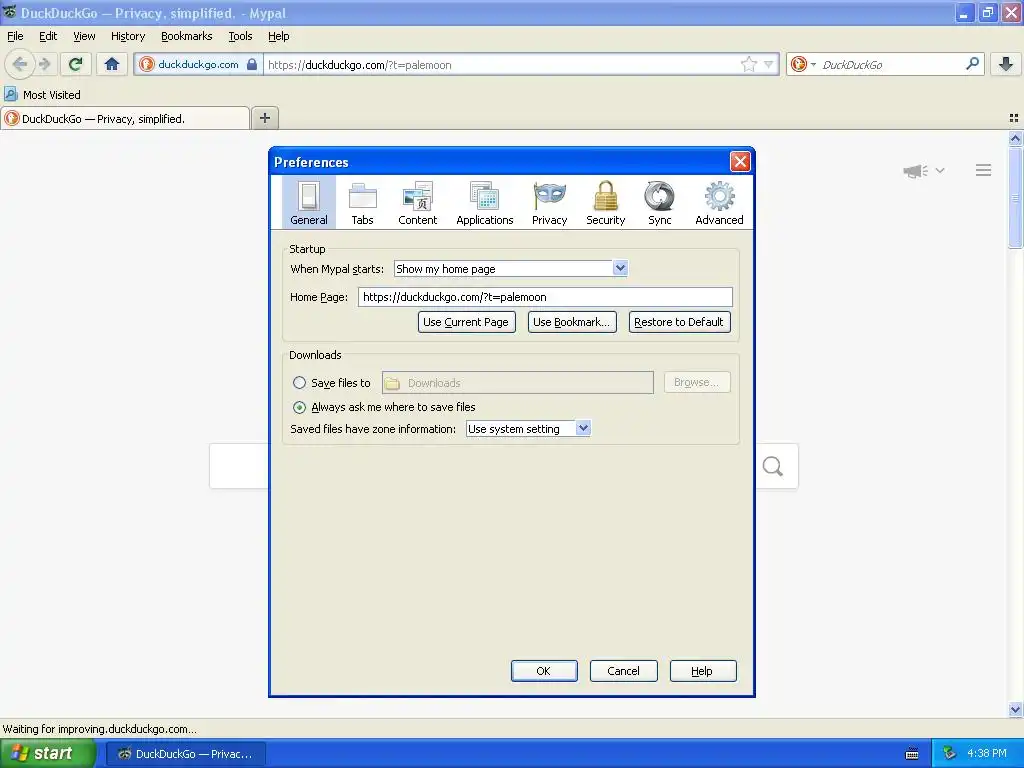Screen dimensions: 1024x768
Task: Select Always ask me where to save
Action: (x=299, y=408)
